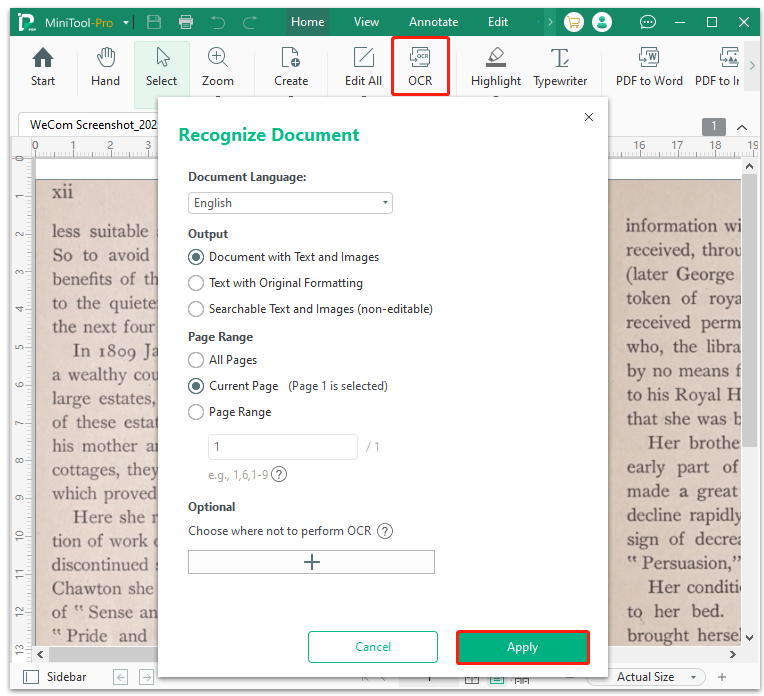This screenshot has width=764, height=696.
Task: Open the Zoom tool
Action: click(x=218, y=67)
